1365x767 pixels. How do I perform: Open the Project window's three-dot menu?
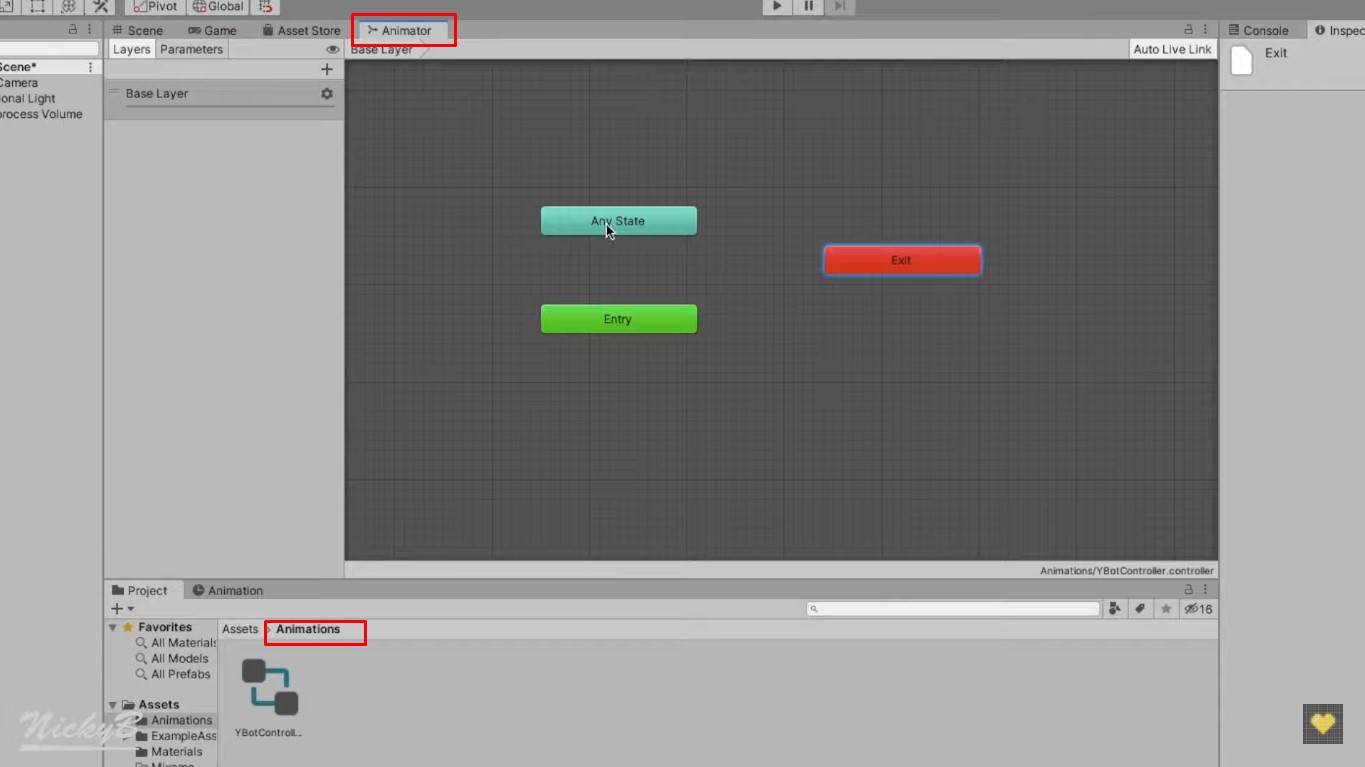pos(1205,590)
